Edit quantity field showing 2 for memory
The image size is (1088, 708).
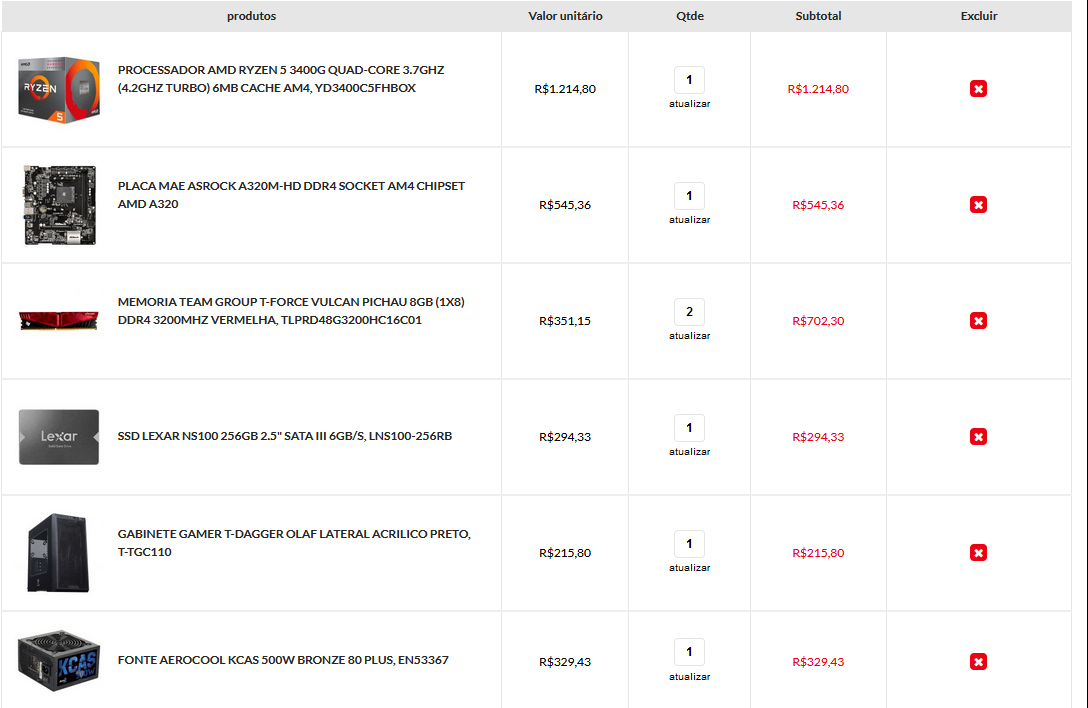coord(689,312)
